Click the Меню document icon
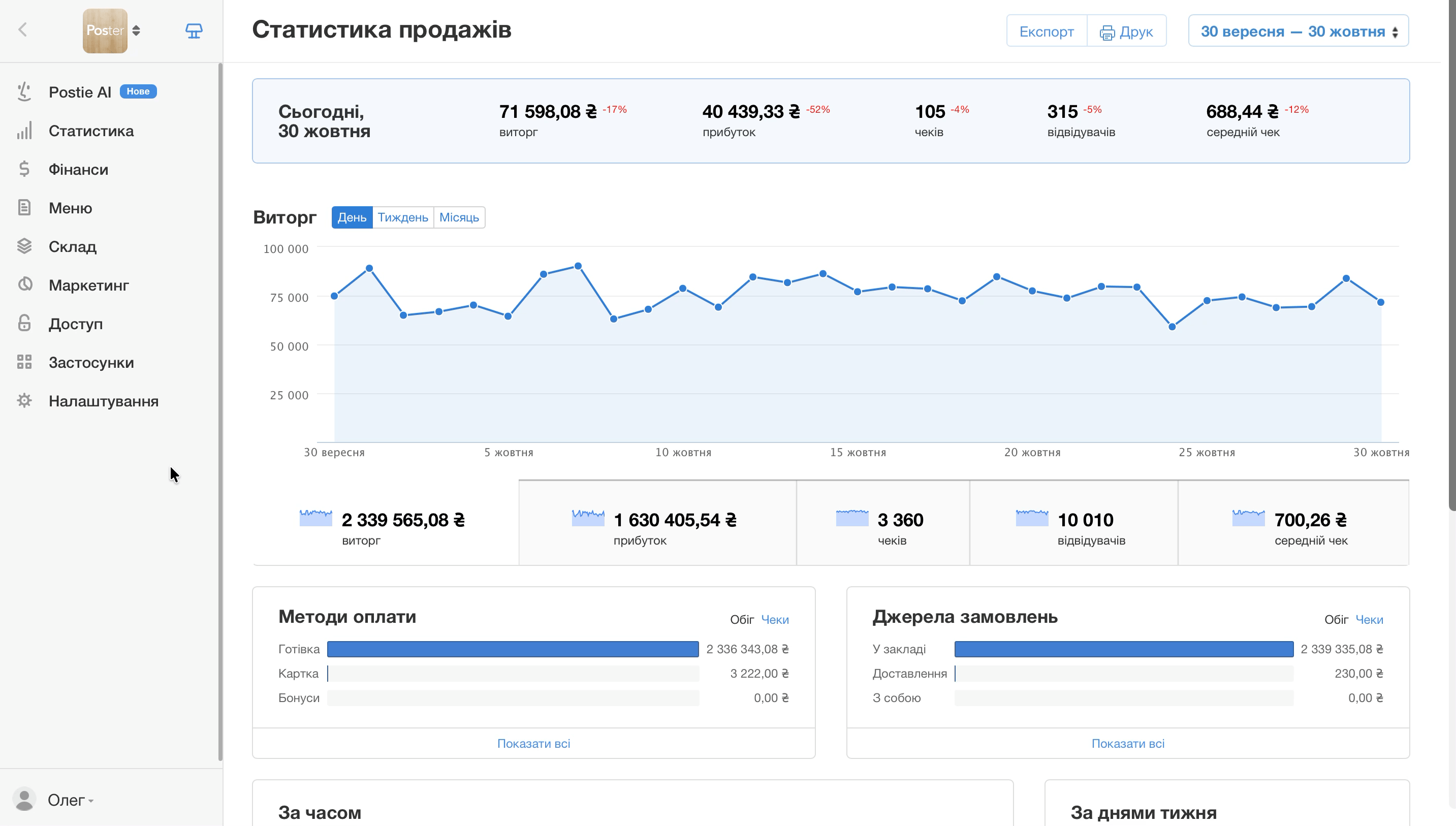This screenshot has height=826, width=1456. point(24,208)
